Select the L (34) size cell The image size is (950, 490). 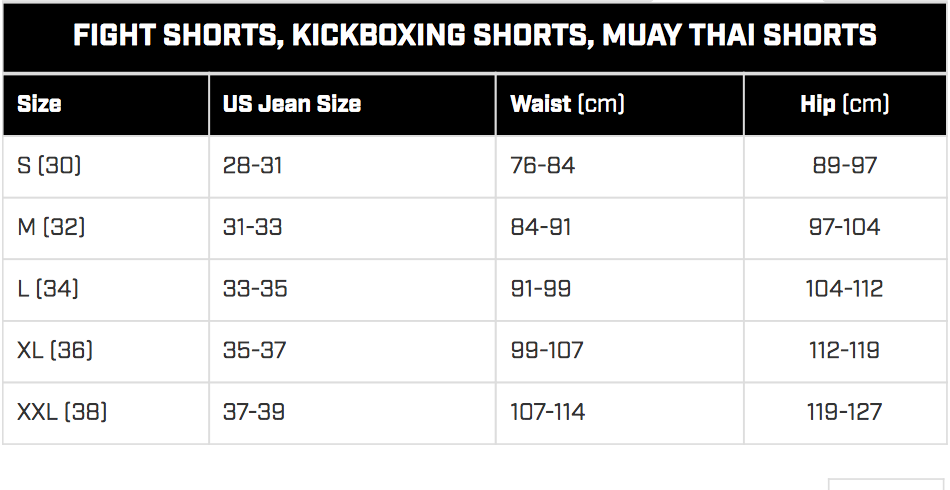click(x=106, y=290)
